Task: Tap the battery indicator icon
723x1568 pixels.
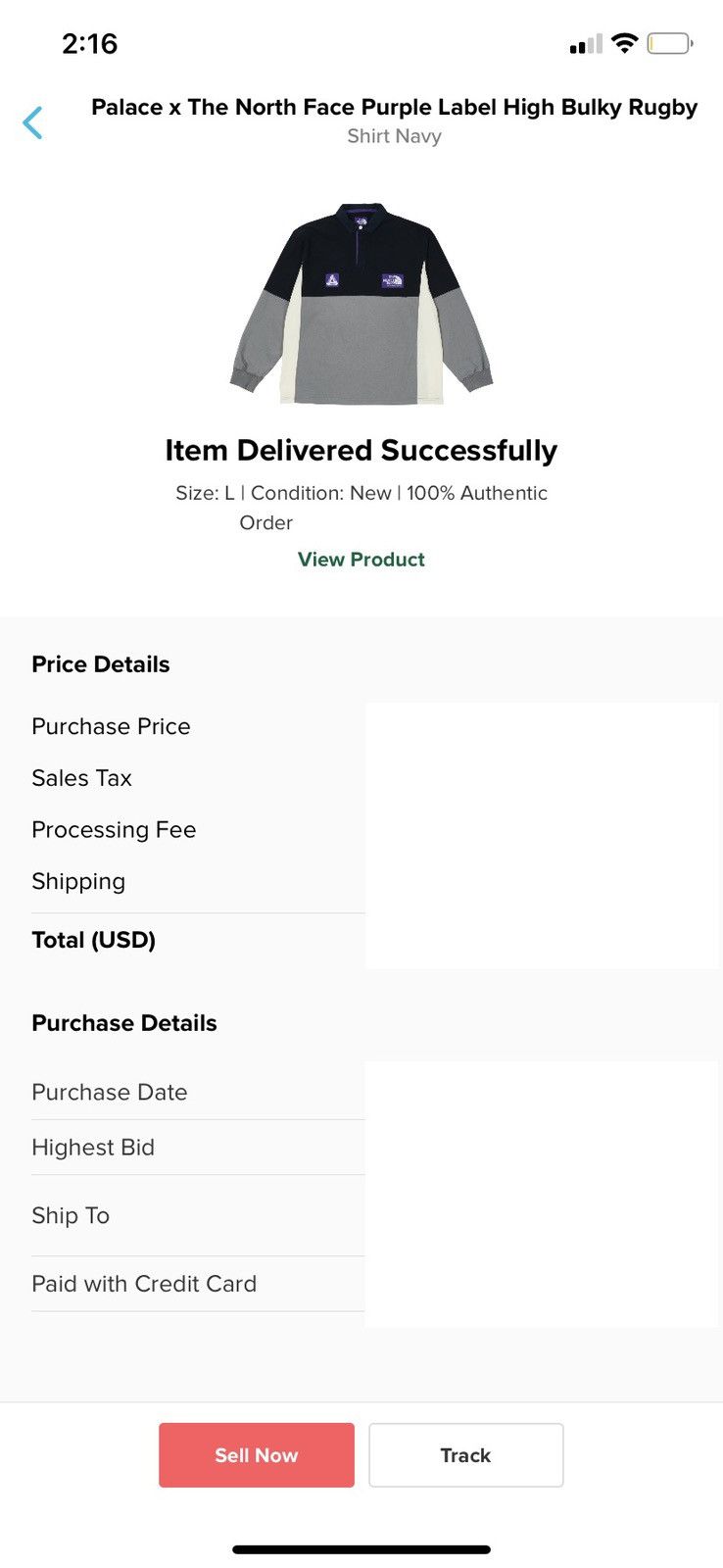Action: [670, 43]
